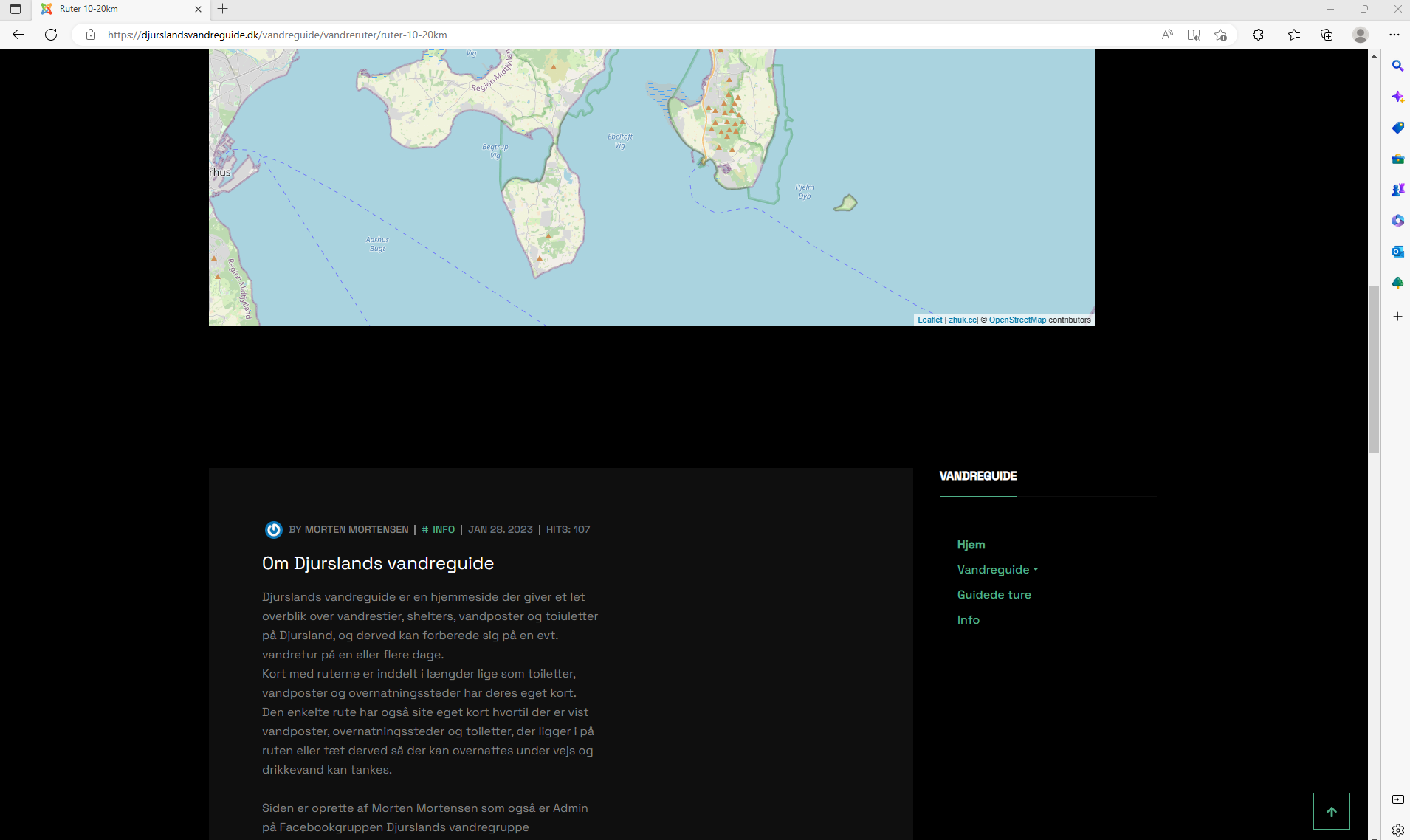Add this page to favorites

[1220, 35]
